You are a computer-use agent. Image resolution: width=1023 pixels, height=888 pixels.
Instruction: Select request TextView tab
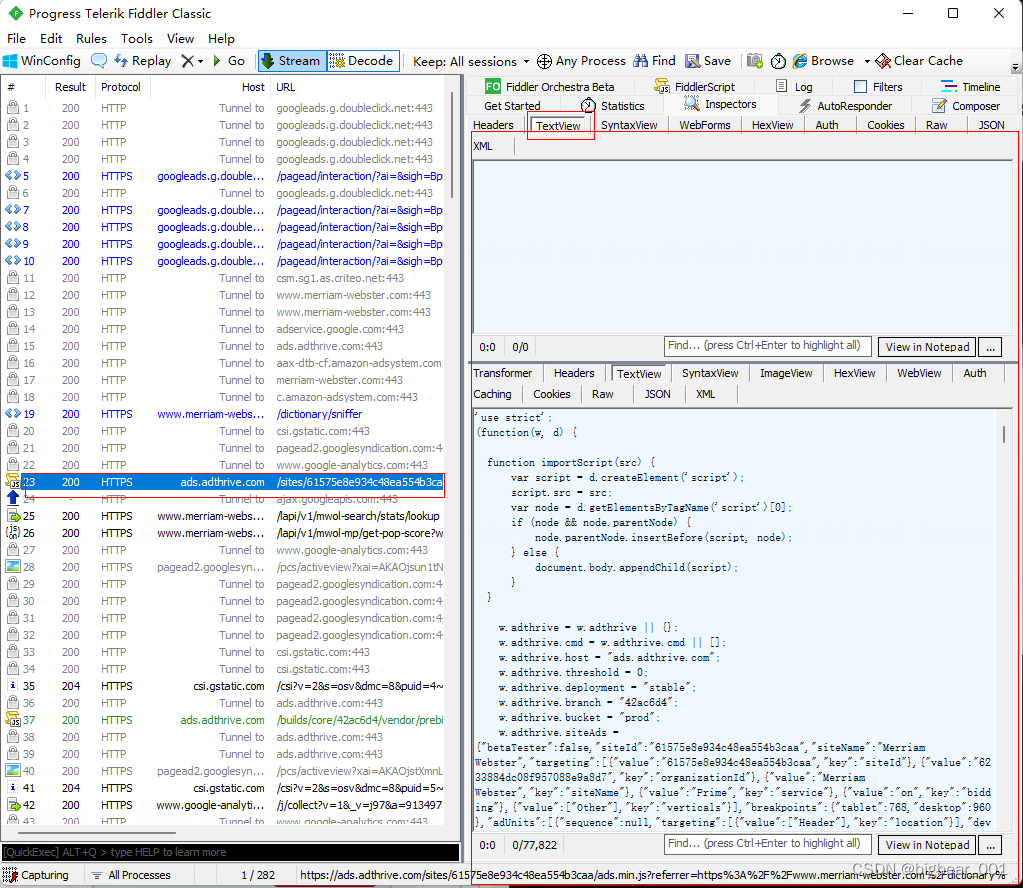pyautogui.click(x=558, y=125)
